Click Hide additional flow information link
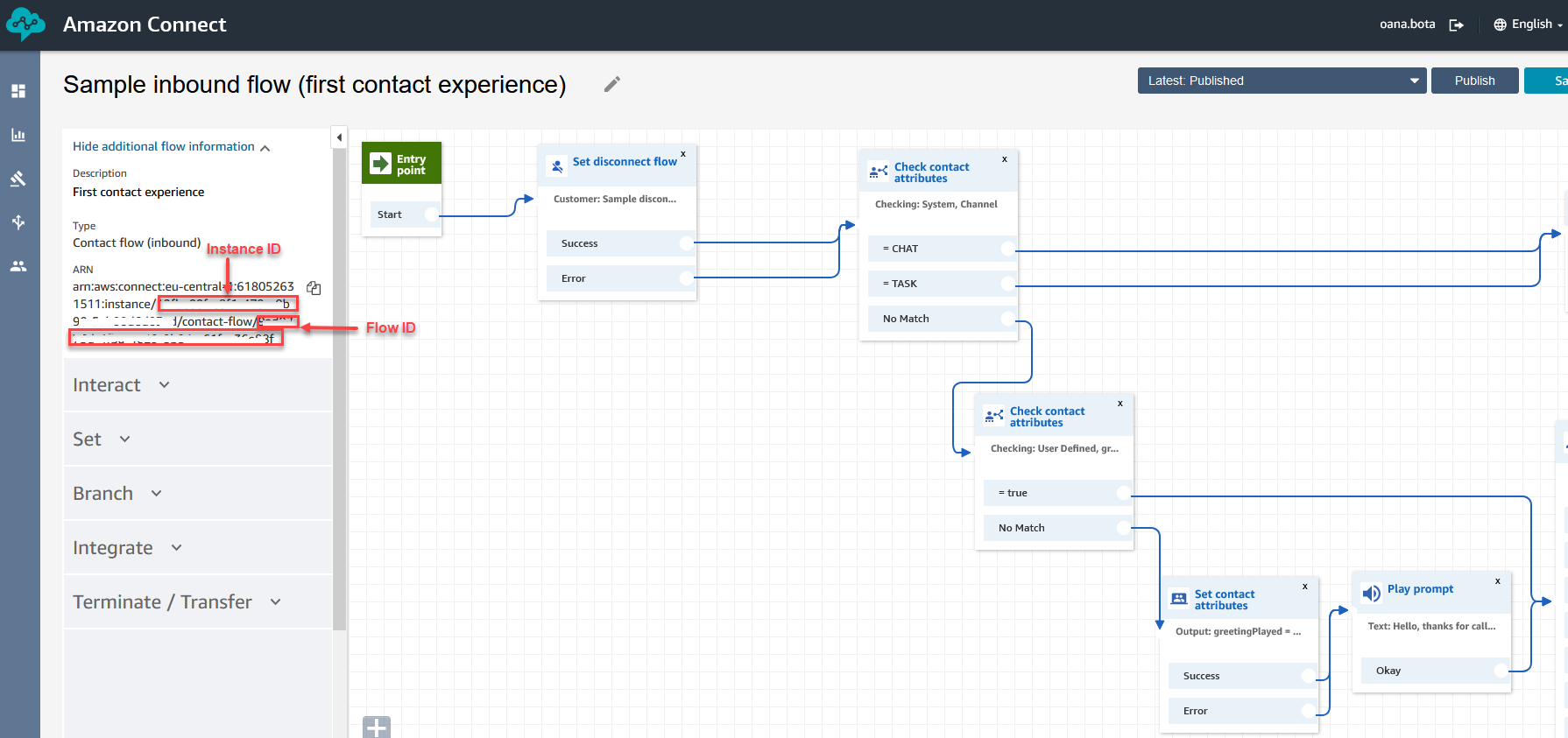Screen dimensions: 1568x738 tap(172, 147)
